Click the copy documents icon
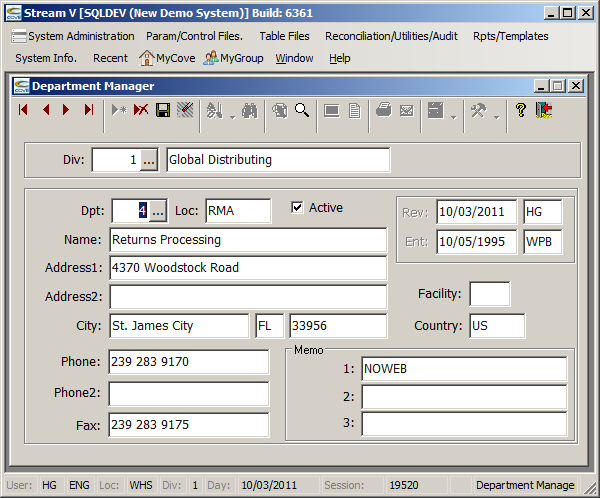This screenshot has height=498, width=600. [280, 111]
